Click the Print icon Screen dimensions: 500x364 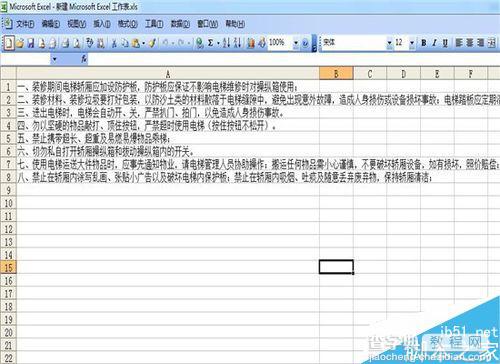[x=66, y=43]
